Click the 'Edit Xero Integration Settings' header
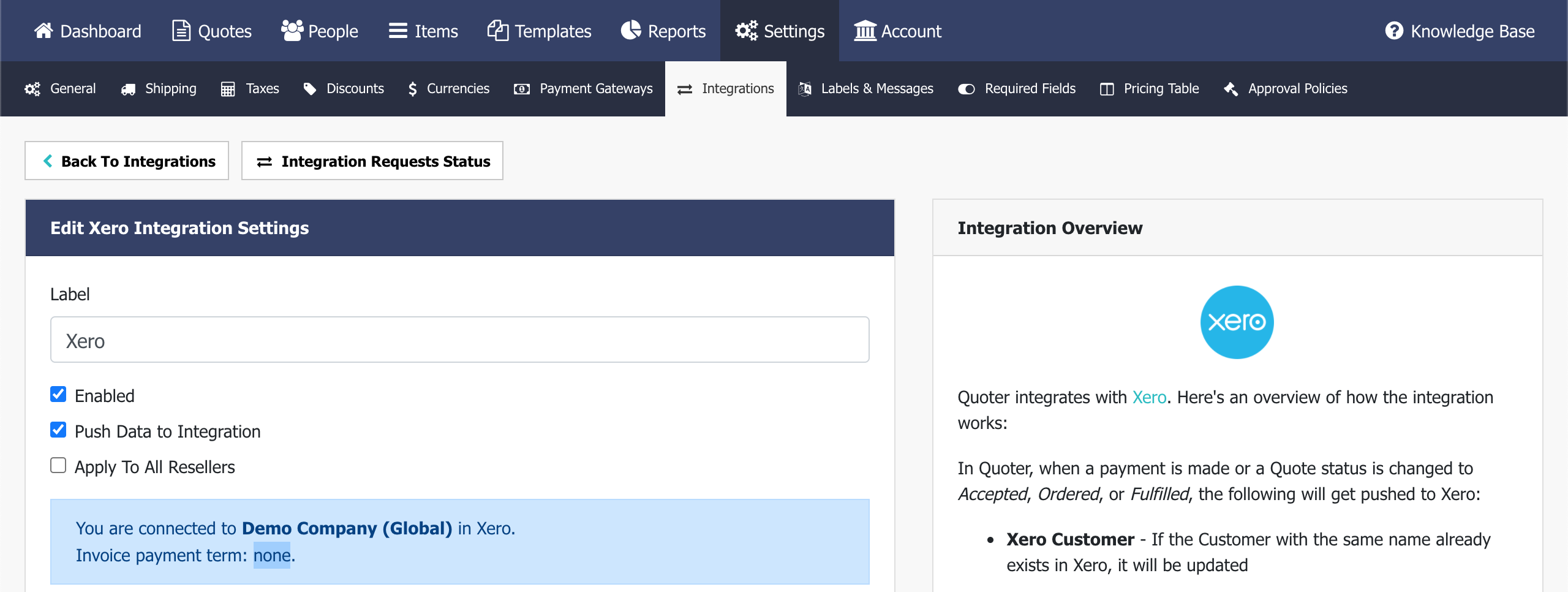The image size is (1568, 592). [179, 228]
